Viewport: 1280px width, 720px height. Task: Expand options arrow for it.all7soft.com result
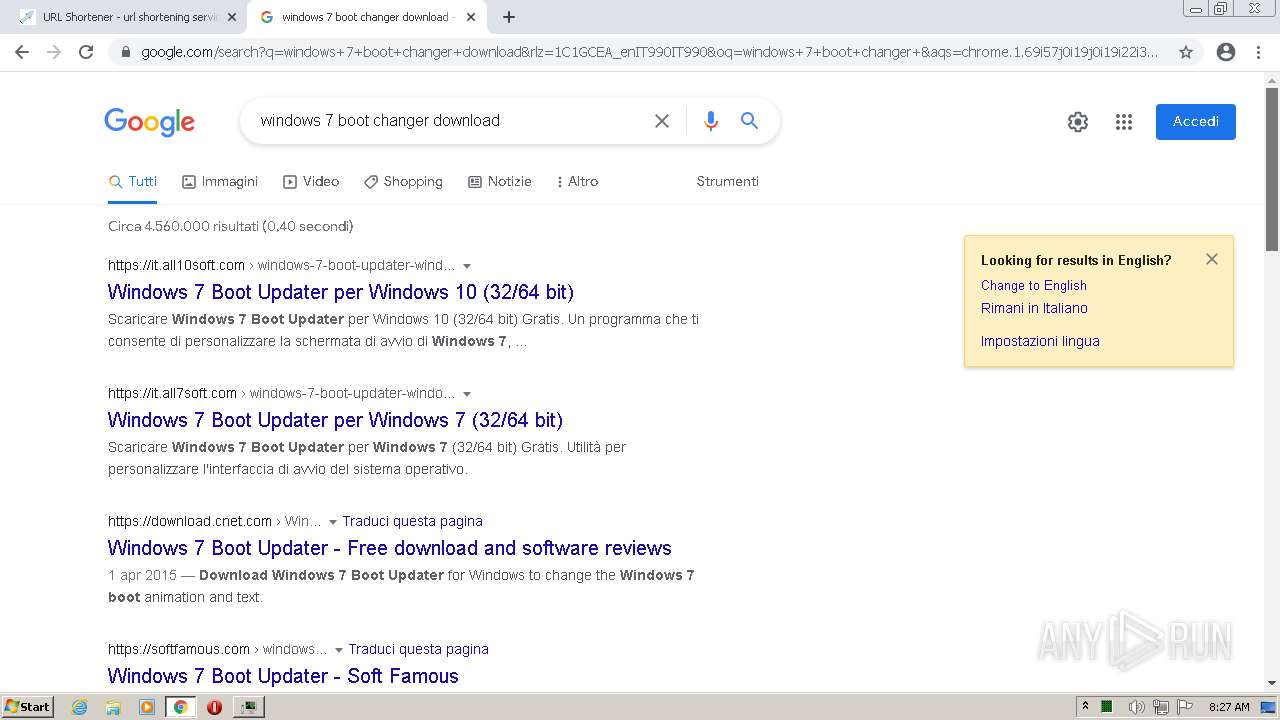point(467,394)
